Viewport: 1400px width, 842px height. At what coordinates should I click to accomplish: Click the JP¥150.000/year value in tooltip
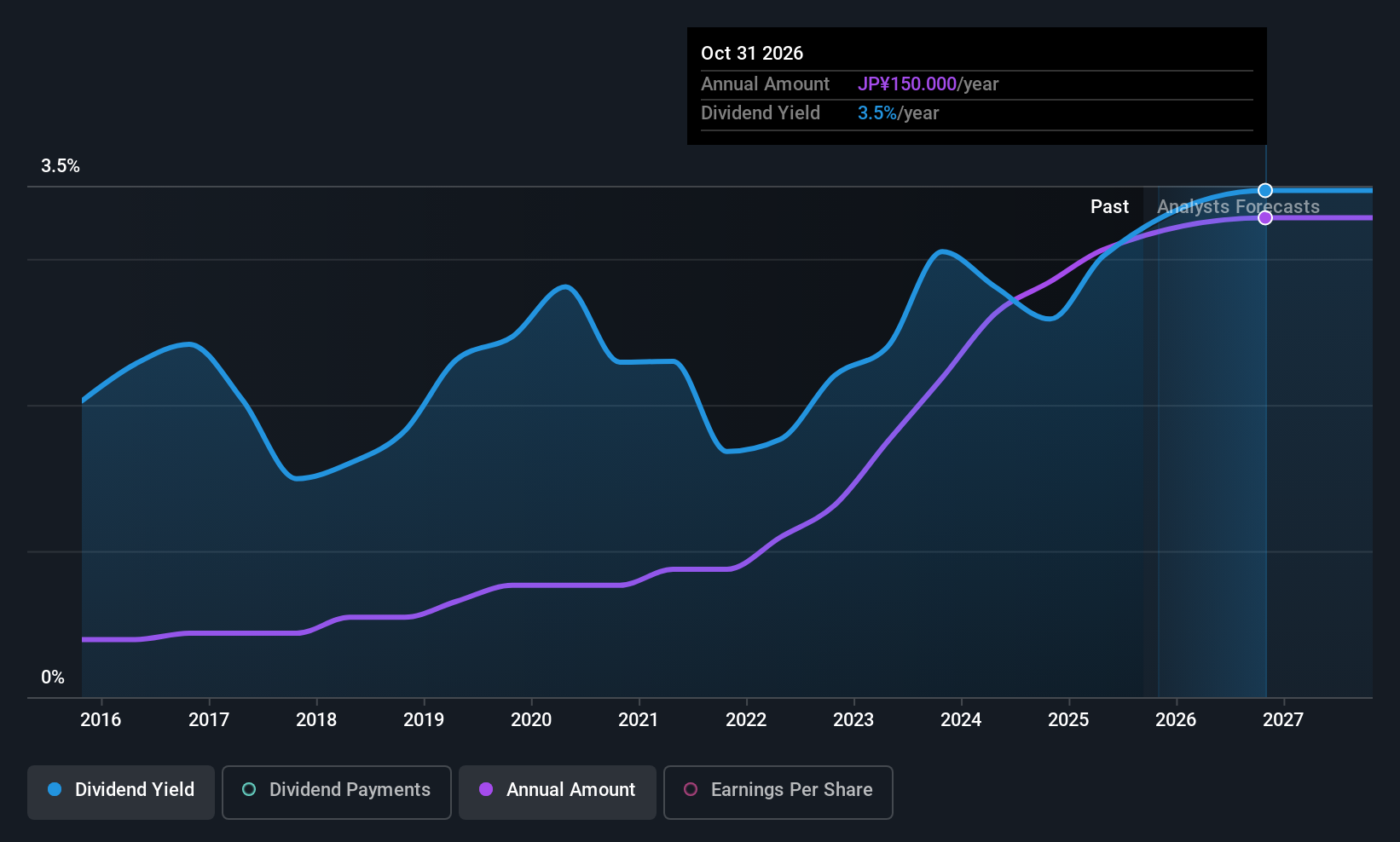[x=928, y=84]
